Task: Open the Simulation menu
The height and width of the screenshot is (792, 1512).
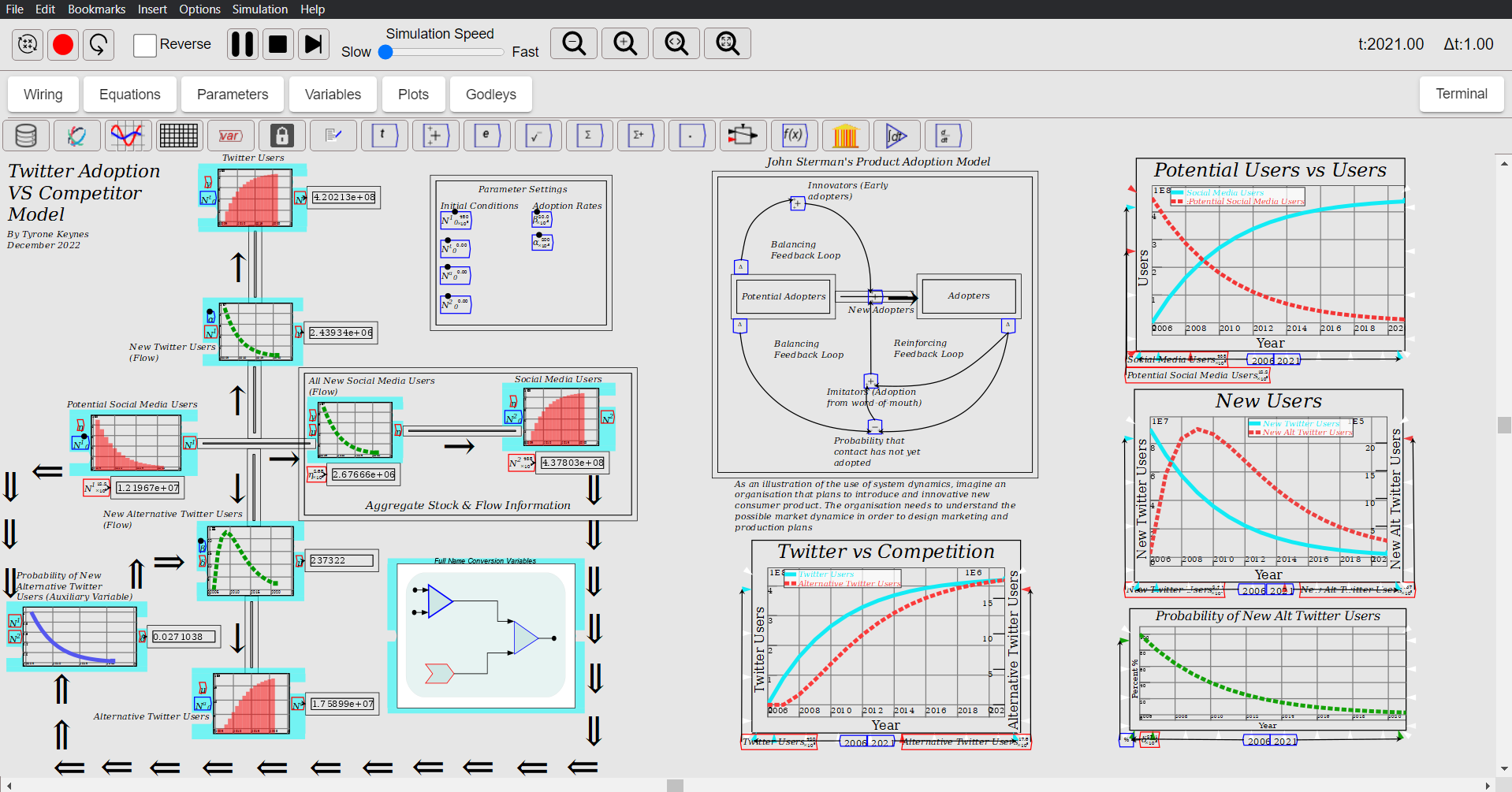Action: pyautogui.click(x=259, y=9)
